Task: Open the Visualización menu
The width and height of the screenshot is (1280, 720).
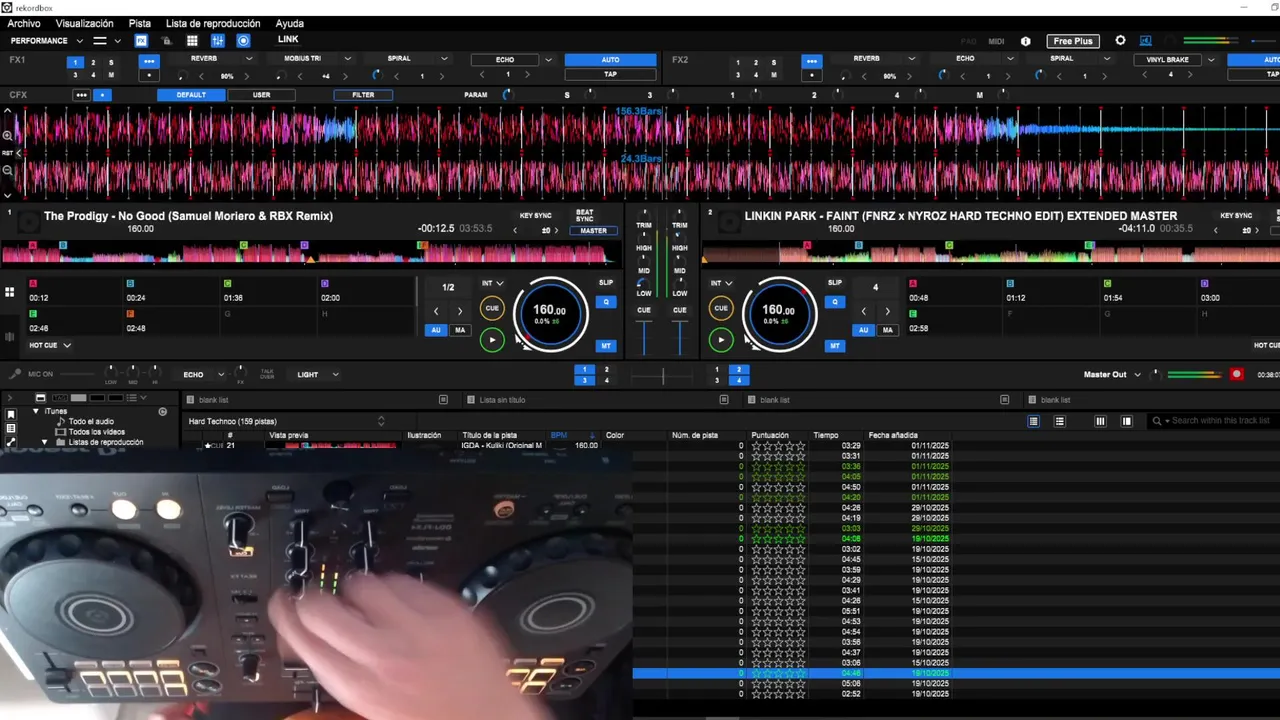Action: (84, 23)
